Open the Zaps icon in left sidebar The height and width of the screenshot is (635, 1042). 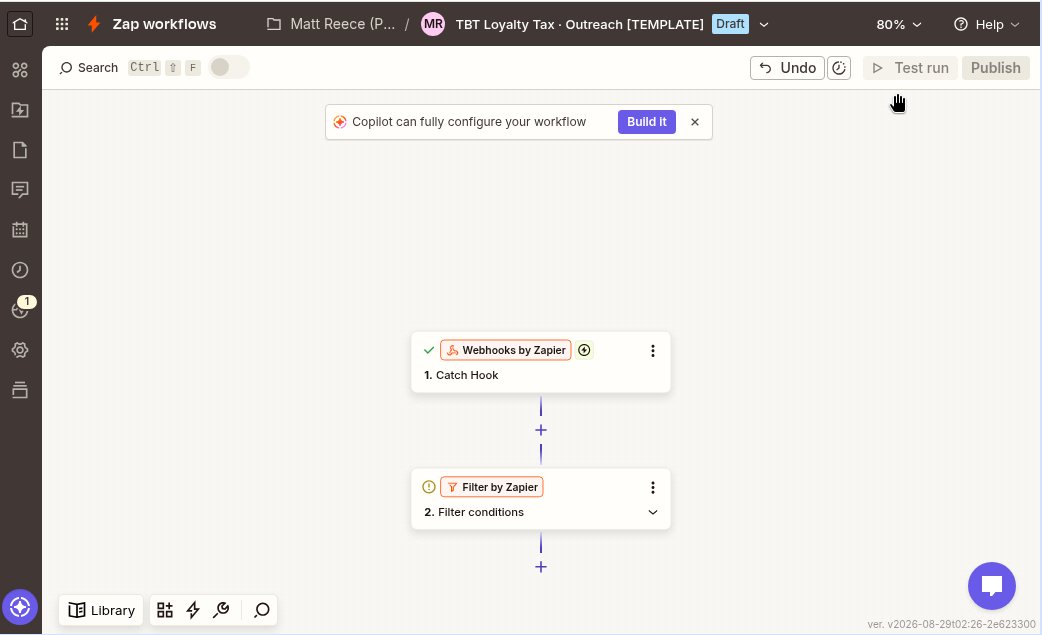click(x=20, y=110)
